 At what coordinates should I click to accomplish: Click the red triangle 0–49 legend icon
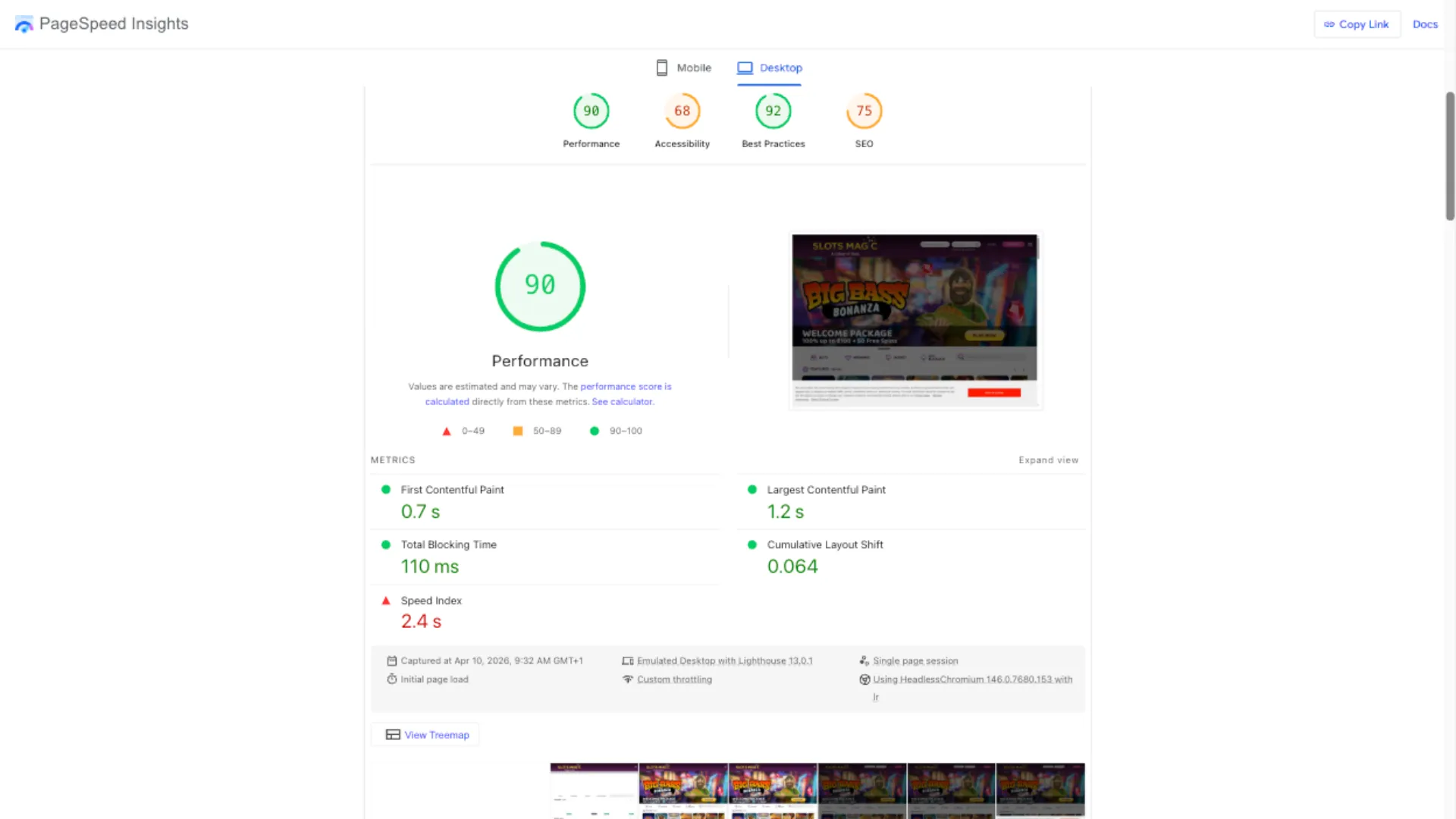pyautogui.click(x=447, y=431)
